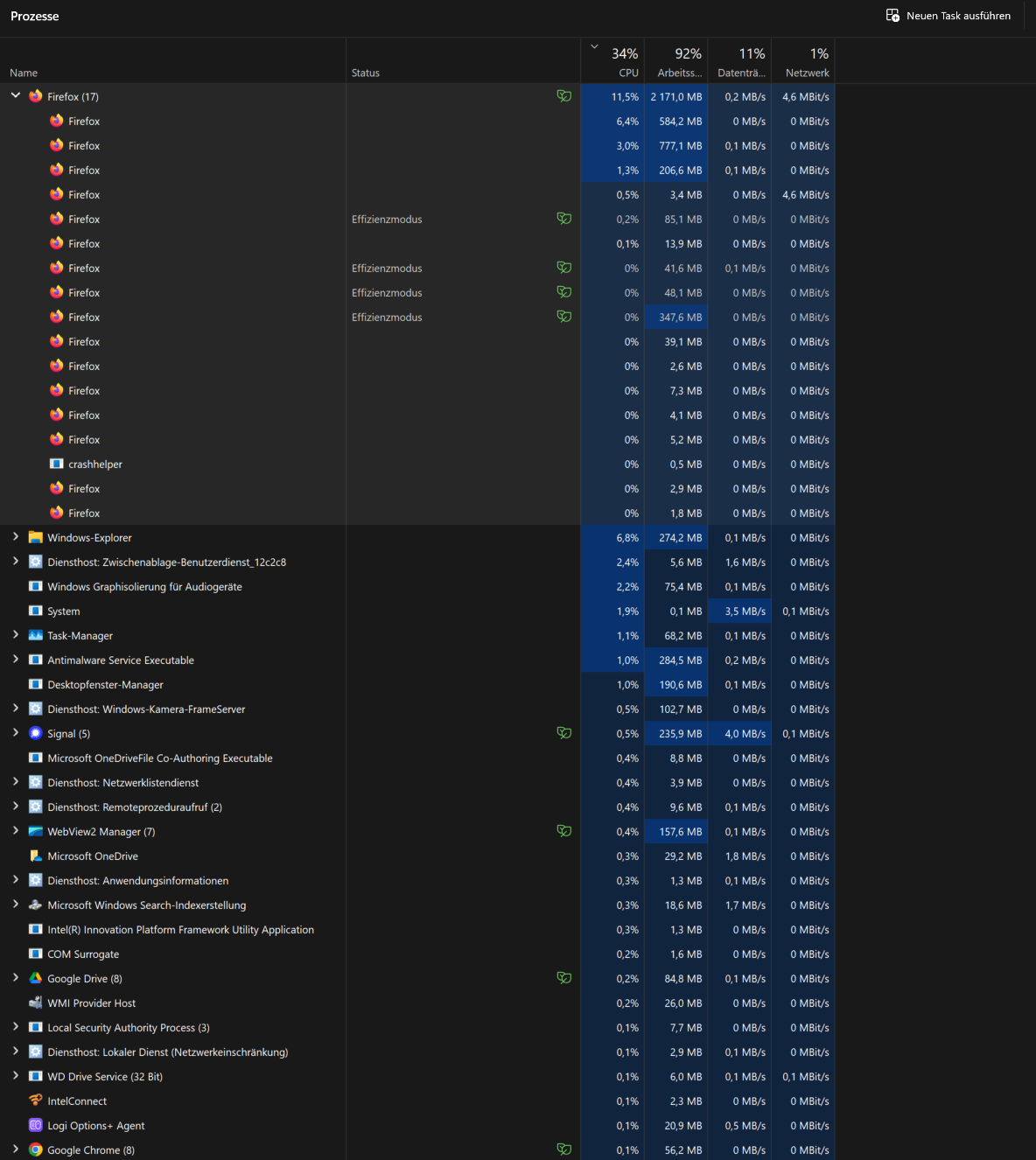This screenshot has width=1036, height=1160.
Task: Click the Desktopfenster-Manager icon
Action: (36, 684)
